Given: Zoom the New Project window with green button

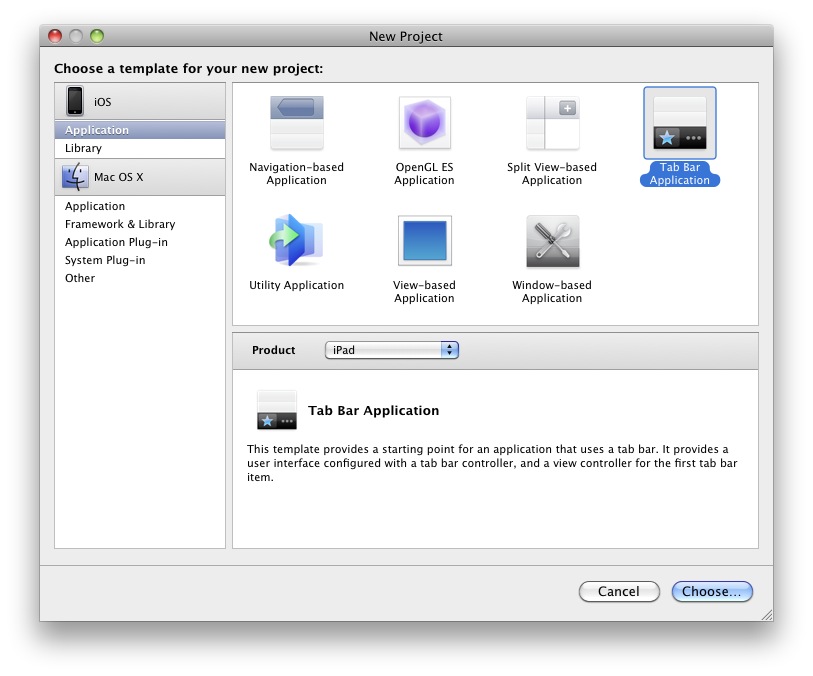Looking at the screenshot, I should pos(97,36).
